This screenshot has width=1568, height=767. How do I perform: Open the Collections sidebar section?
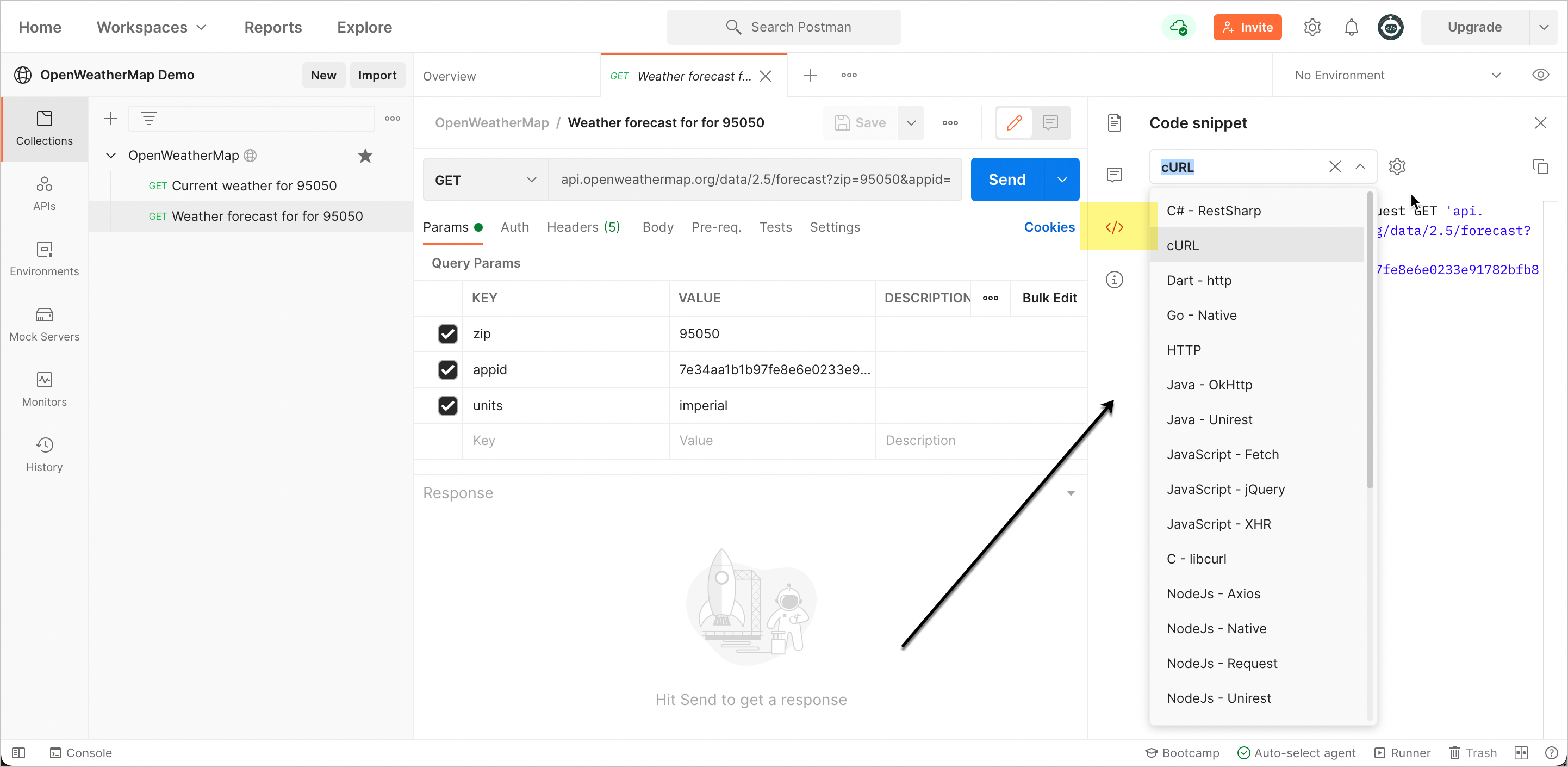[45, 128]
